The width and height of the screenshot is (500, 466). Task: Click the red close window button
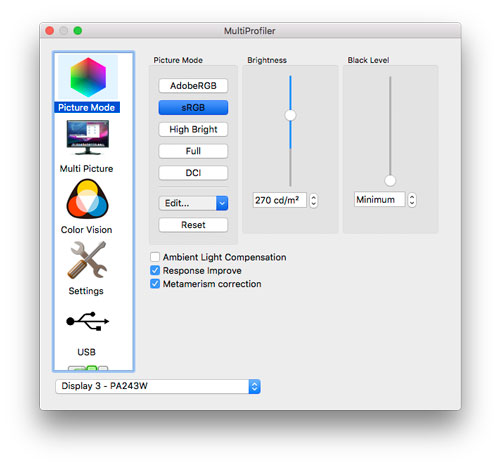pyautogui.click(x=50, y=31)
